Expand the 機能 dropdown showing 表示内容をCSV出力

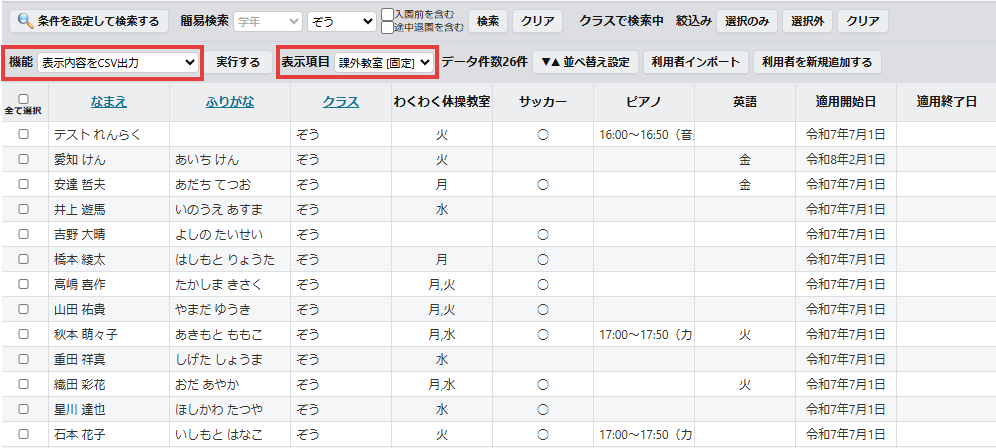(117, 63)
